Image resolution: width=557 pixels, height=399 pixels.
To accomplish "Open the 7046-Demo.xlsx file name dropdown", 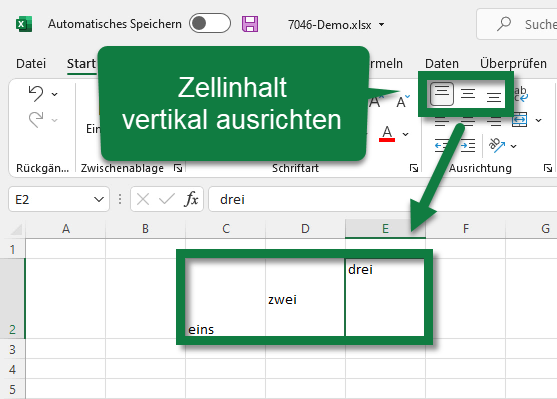I will click(382, 25).
